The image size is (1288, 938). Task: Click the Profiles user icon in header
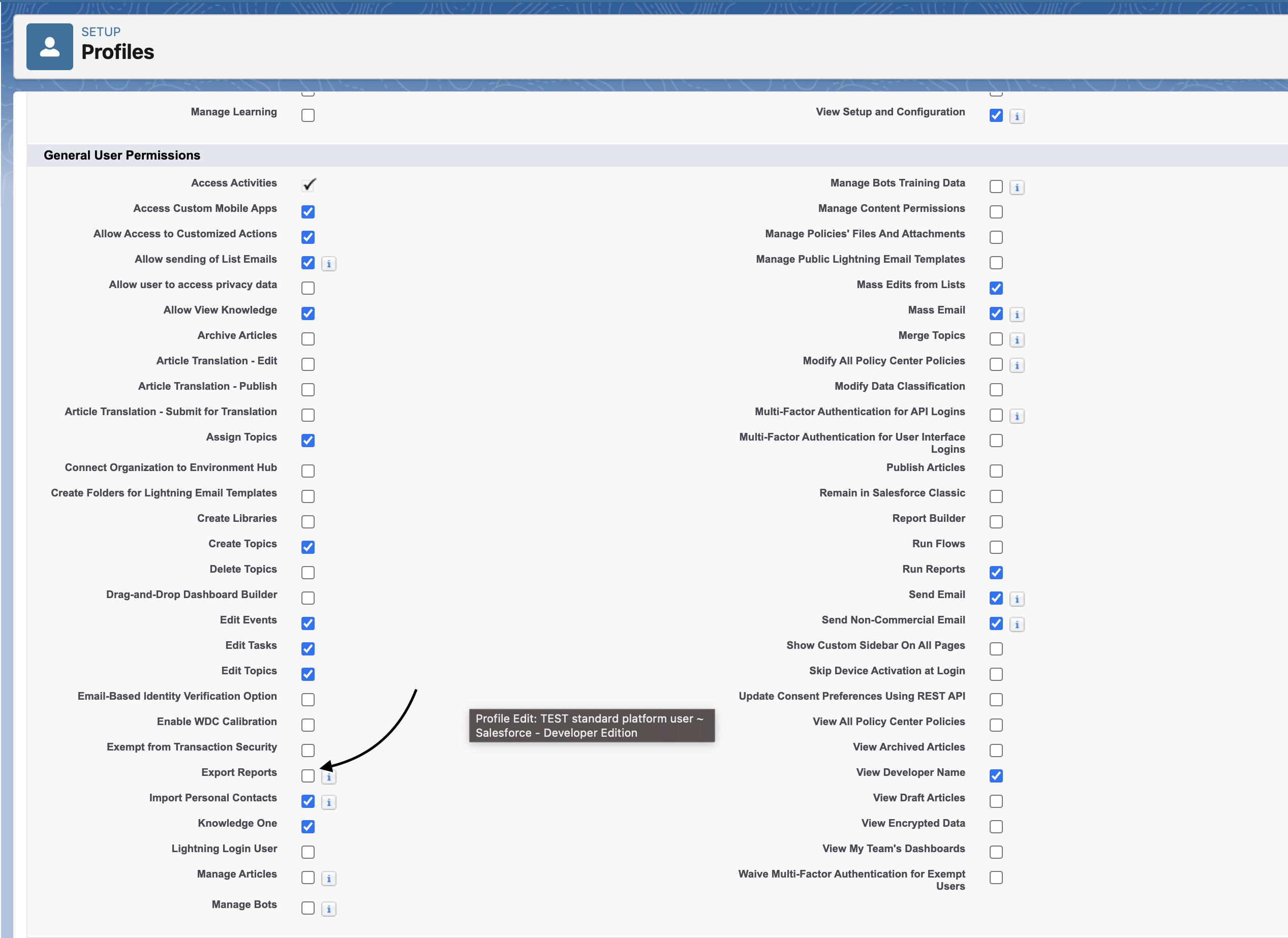click(x=50, y=47)
